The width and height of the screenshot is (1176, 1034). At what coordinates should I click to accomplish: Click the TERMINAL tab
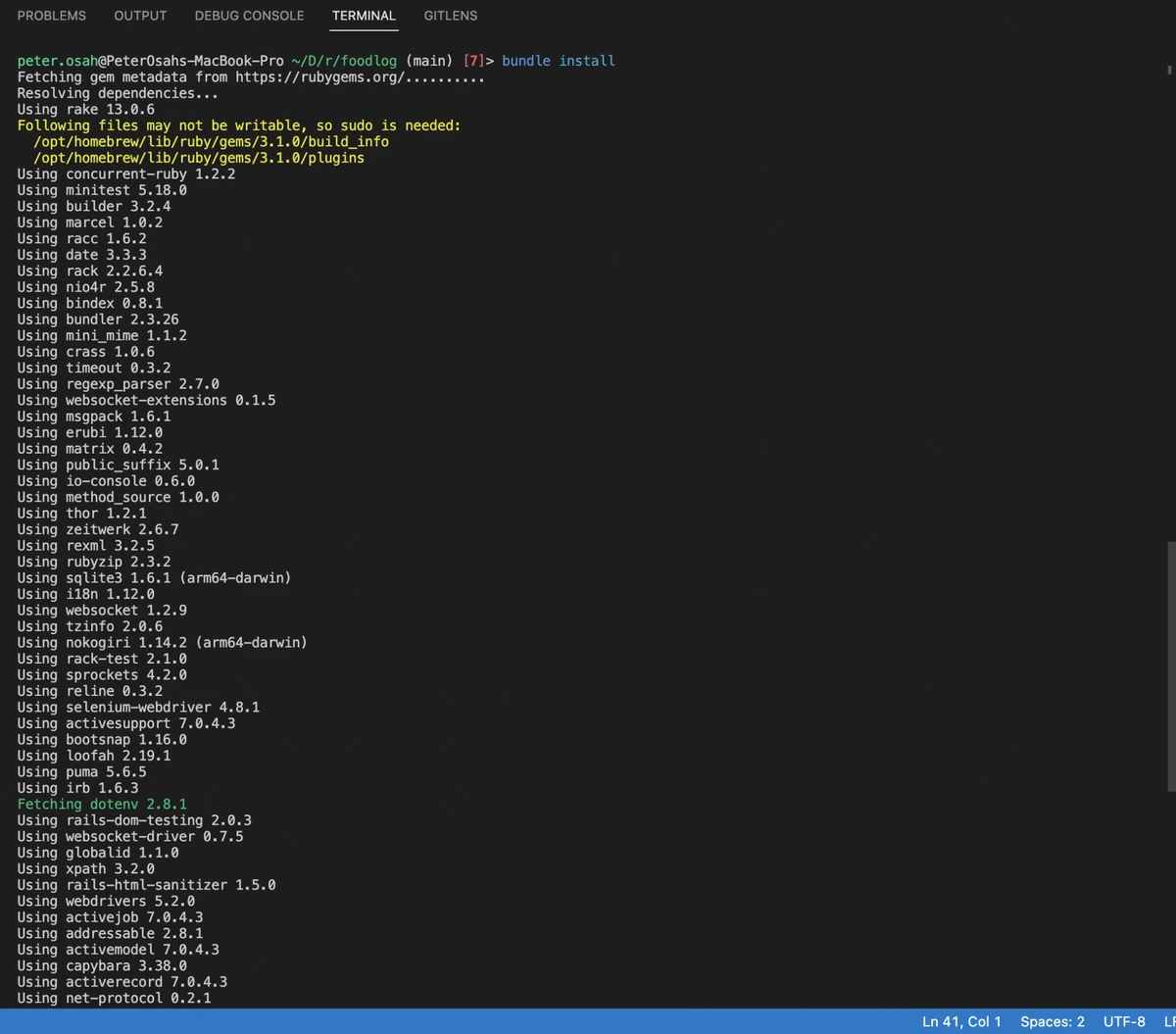pyautogui.click(x=364, y=16)
